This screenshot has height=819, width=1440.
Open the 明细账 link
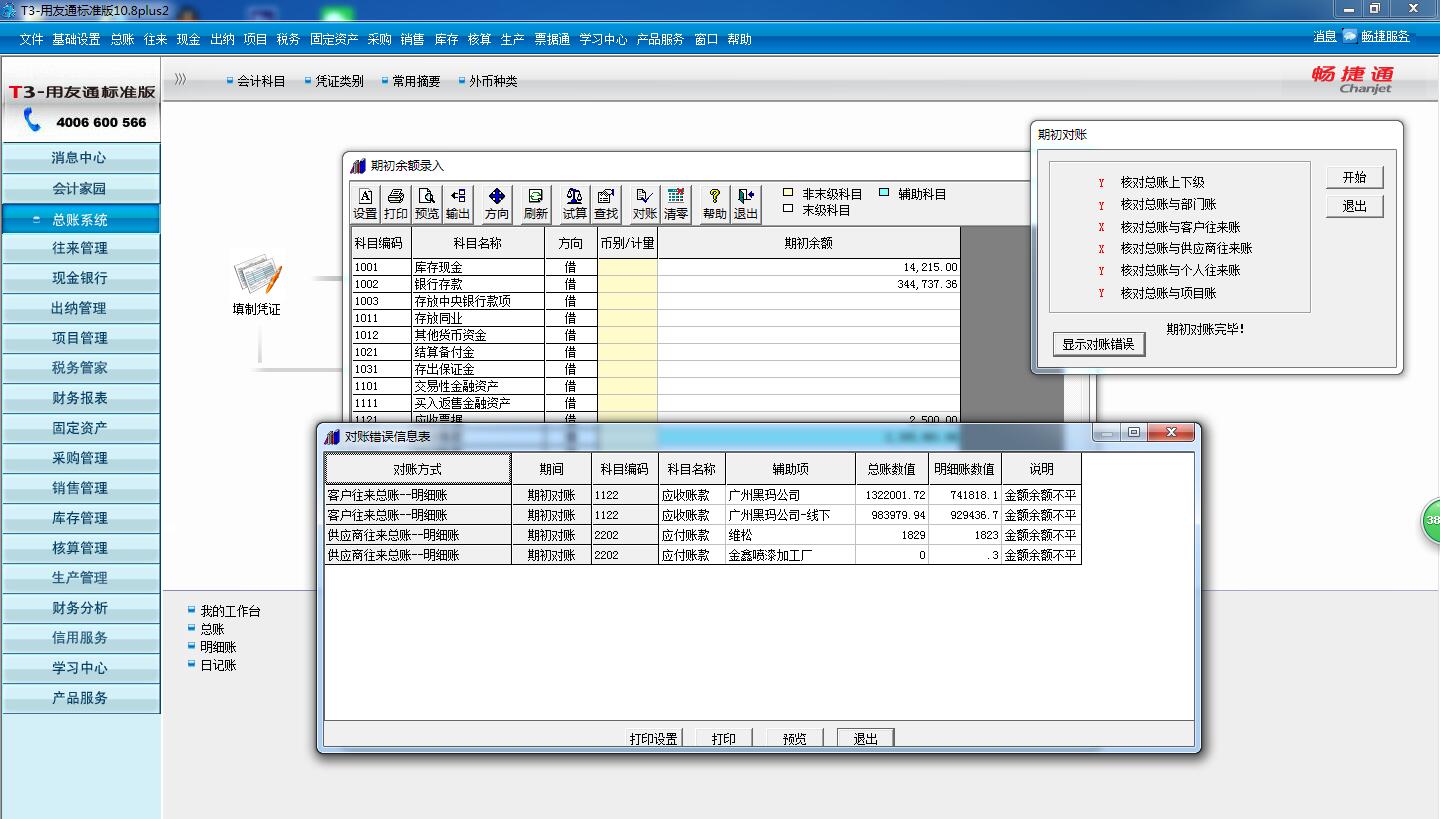pyautogui.click(x=218, y=647)
